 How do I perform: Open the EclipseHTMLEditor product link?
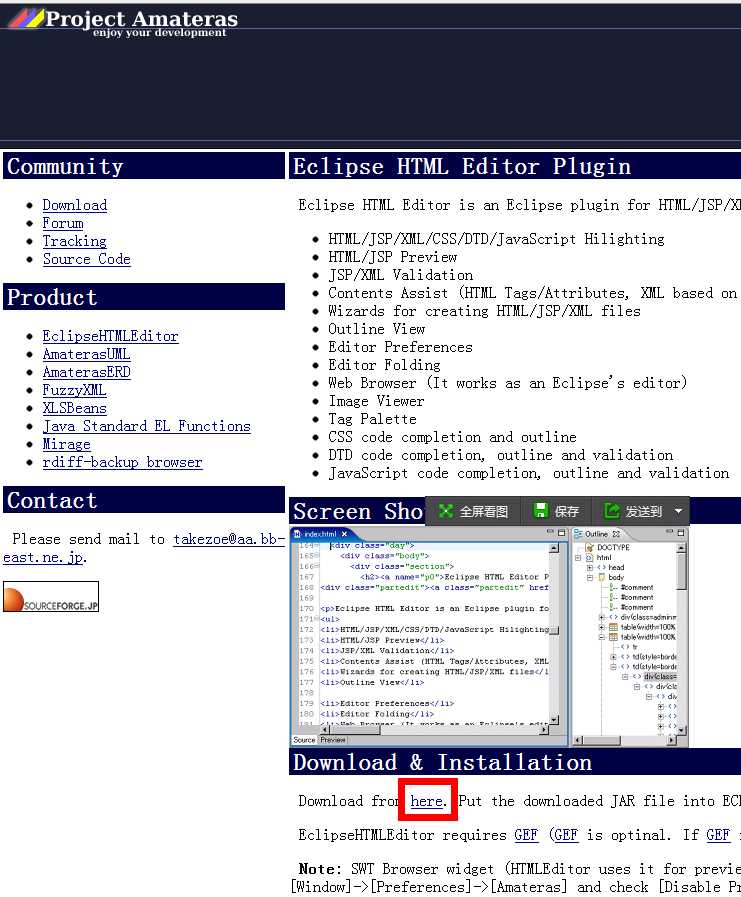pyautogui.click(x=110, y=336)
